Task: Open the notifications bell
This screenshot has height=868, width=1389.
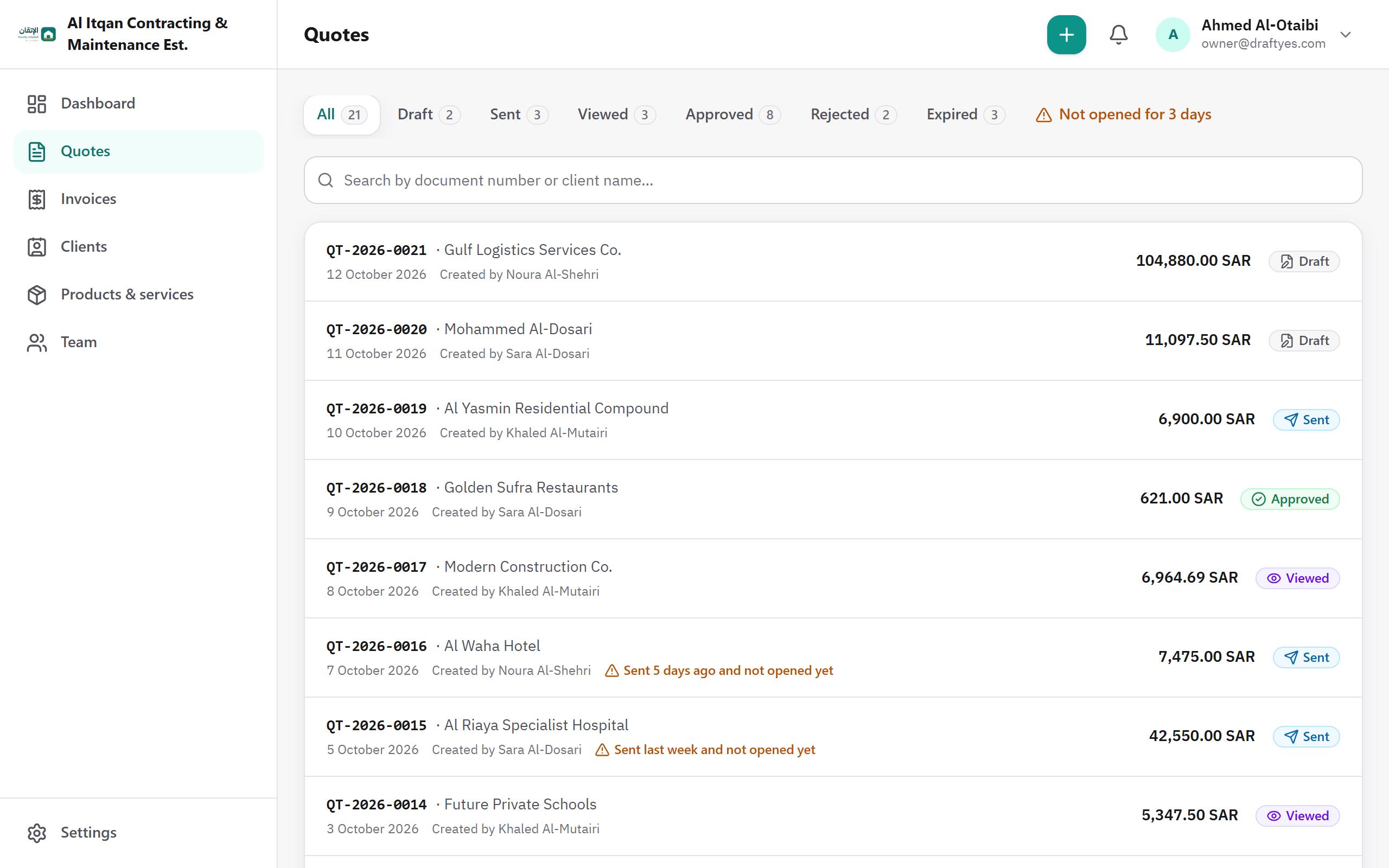Action: tap(1118, 34)
